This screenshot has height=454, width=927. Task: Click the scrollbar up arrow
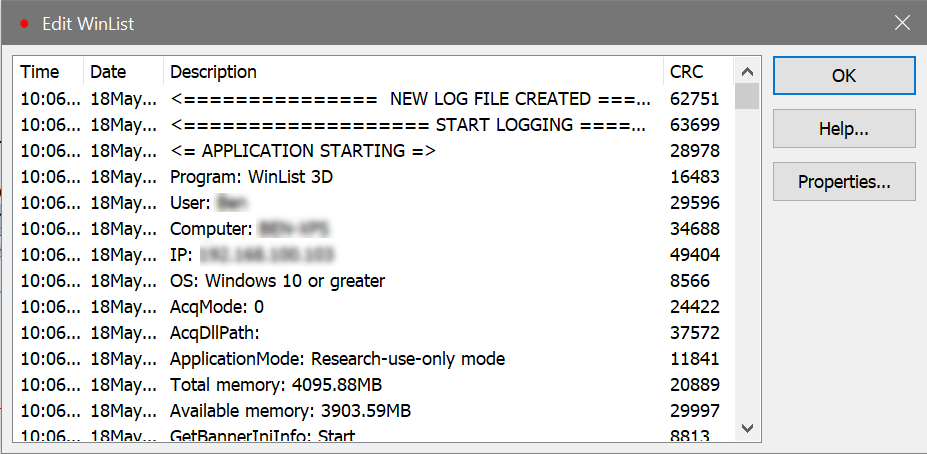coord(747,72)
